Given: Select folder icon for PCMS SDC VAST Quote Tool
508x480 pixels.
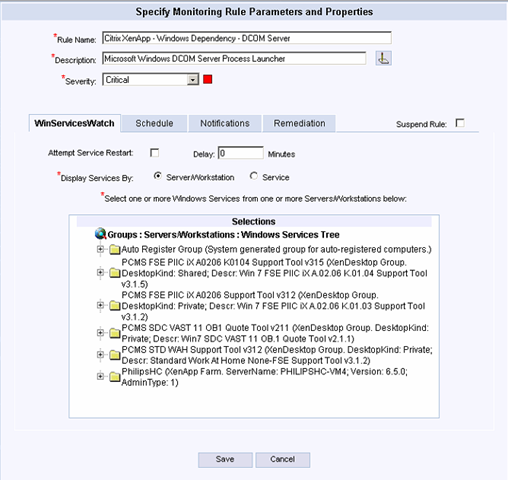Looking at the screenshot, I should pos(115,333).
